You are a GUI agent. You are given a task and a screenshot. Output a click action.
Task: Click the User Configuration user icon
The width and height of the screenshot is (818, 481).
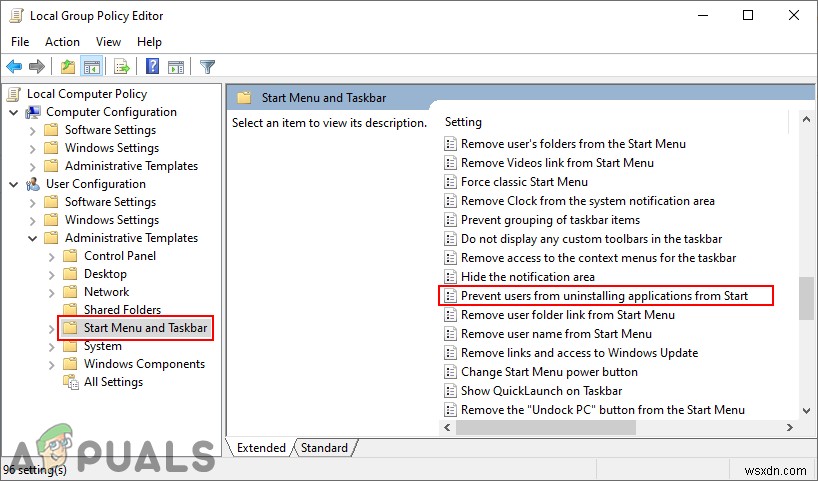pos(33,184)
